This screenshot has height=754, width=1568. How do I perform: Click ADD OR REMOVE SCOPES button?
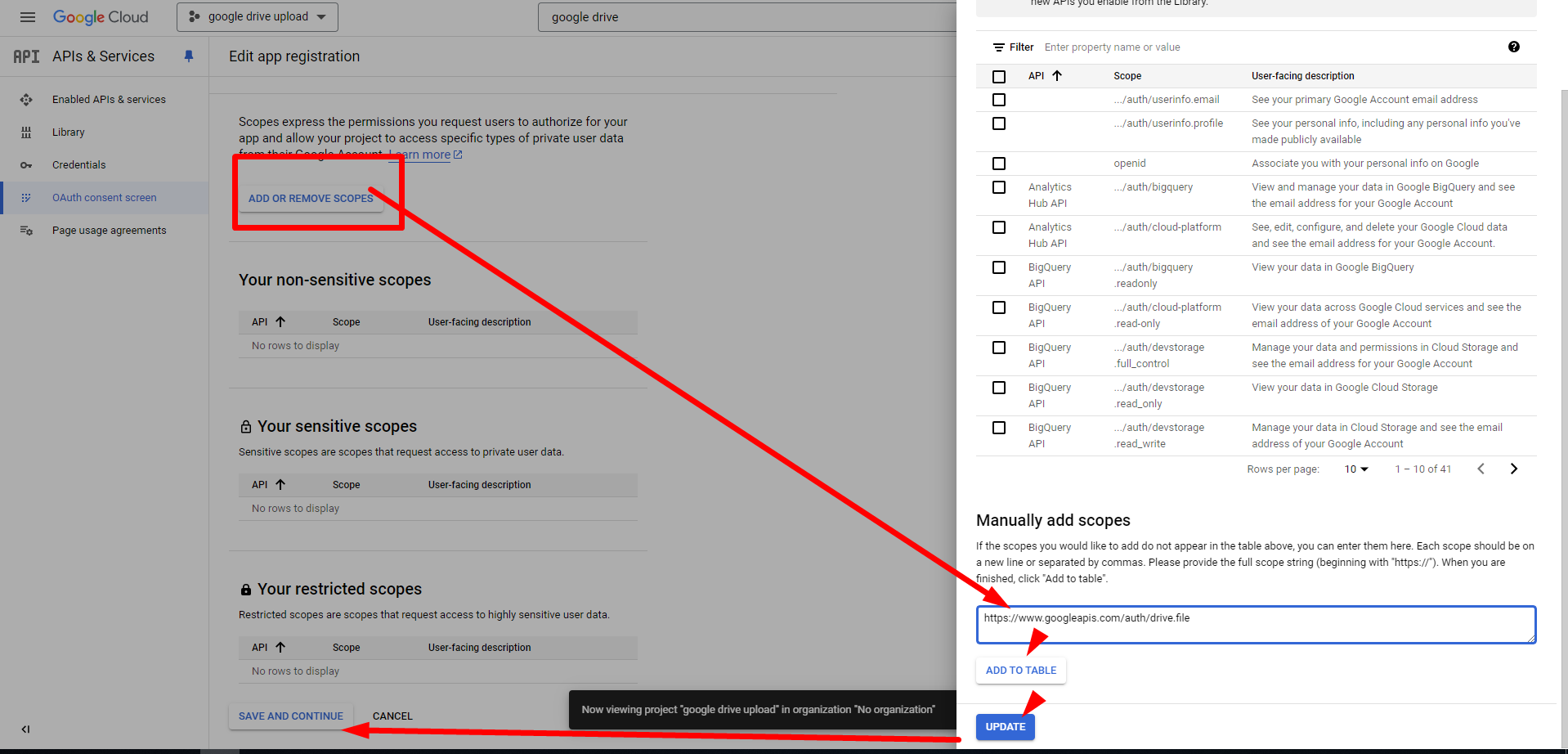pyautogui.click(x=311, y=198)
